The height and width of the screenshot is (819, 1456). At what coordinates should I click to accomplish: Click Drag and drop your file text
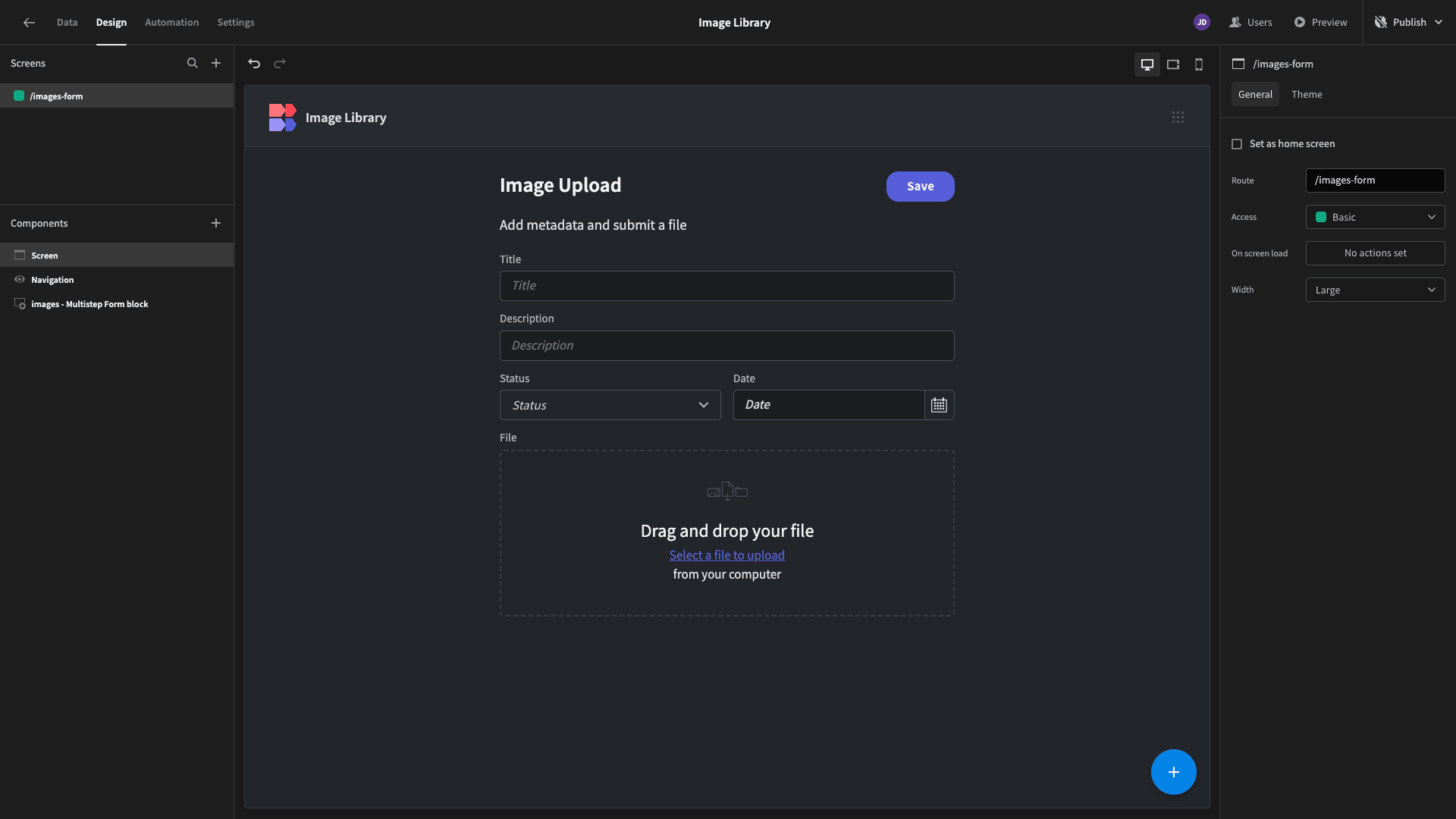(x=726, y=531)
